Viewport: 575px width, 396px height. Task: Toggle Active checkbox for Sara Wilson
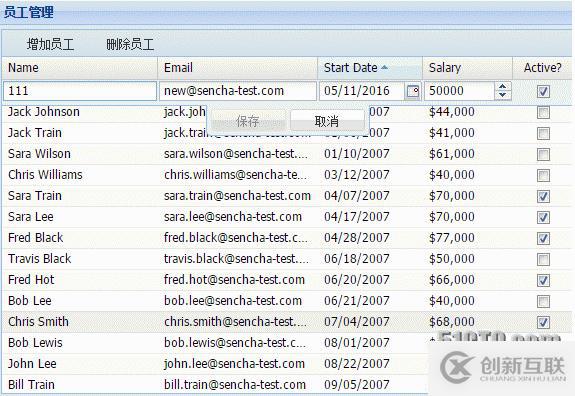[543, 154]
